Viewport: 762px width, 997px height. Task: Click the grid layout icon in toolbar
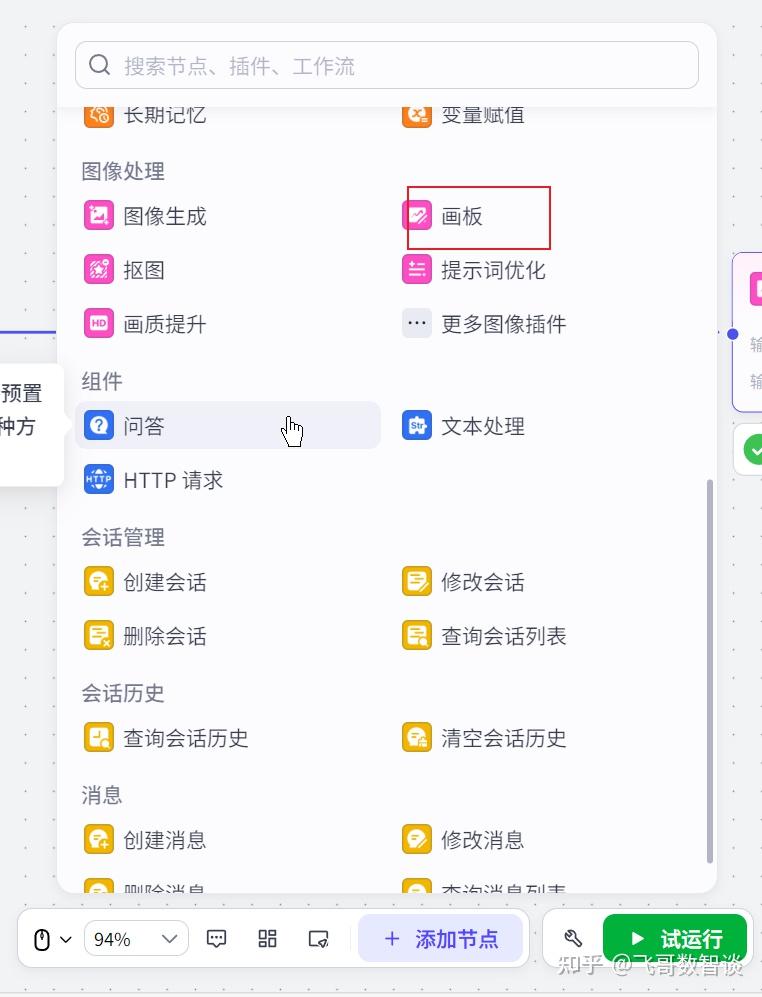267,939
